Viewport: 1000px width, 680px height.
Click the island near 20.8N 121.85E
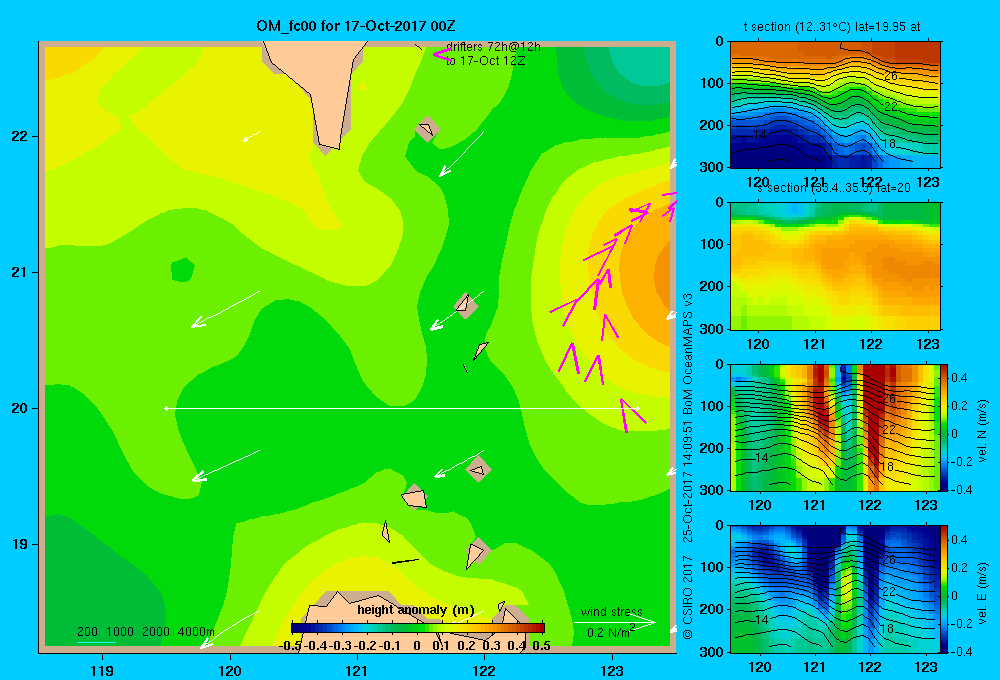(466, 306)
